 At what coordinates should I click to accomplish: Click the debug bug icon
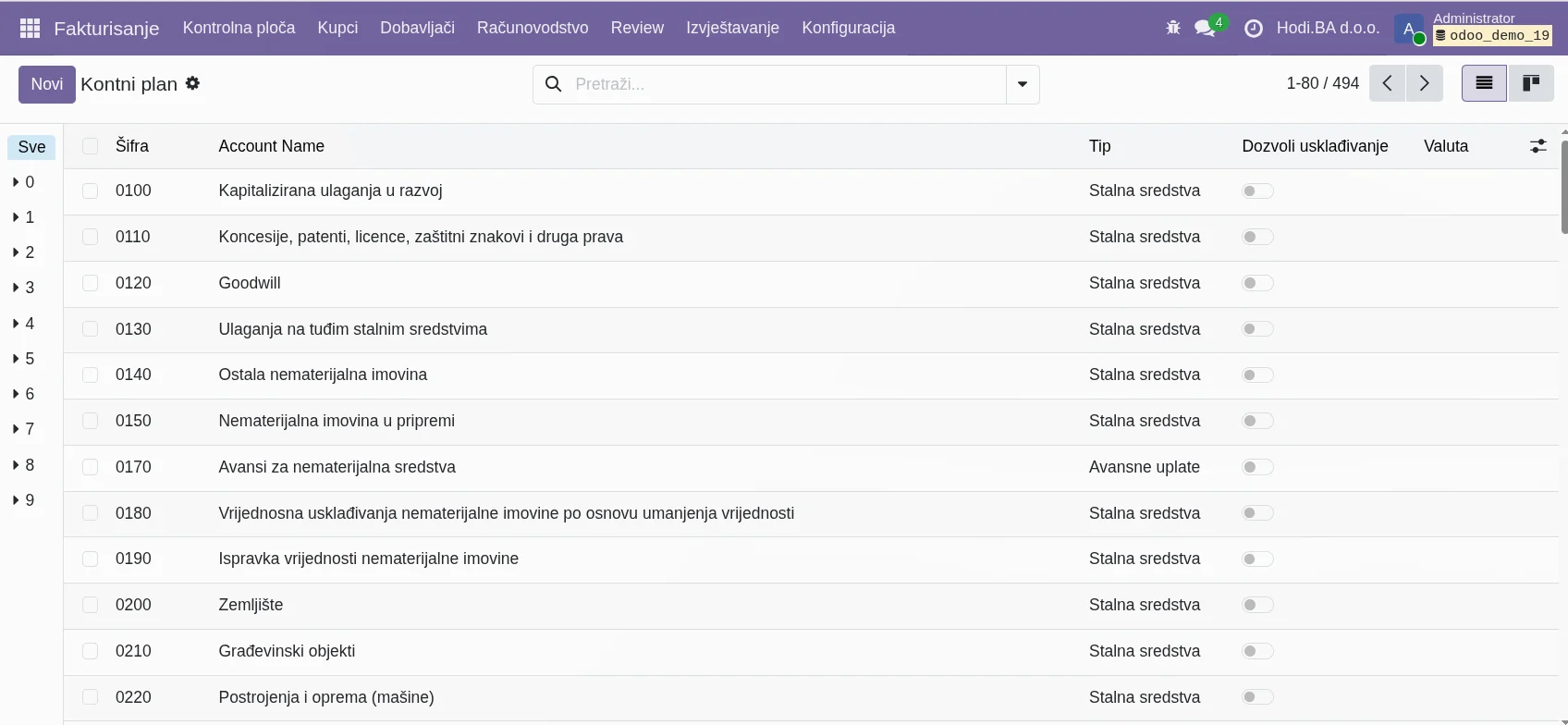tap(1173, 28)
